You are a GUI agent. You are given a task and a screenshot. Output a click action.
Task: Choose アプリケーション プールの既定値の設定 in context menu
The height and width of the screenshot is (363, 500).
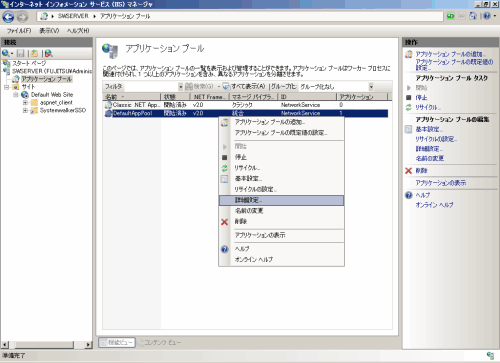click(x=281, y=133)
